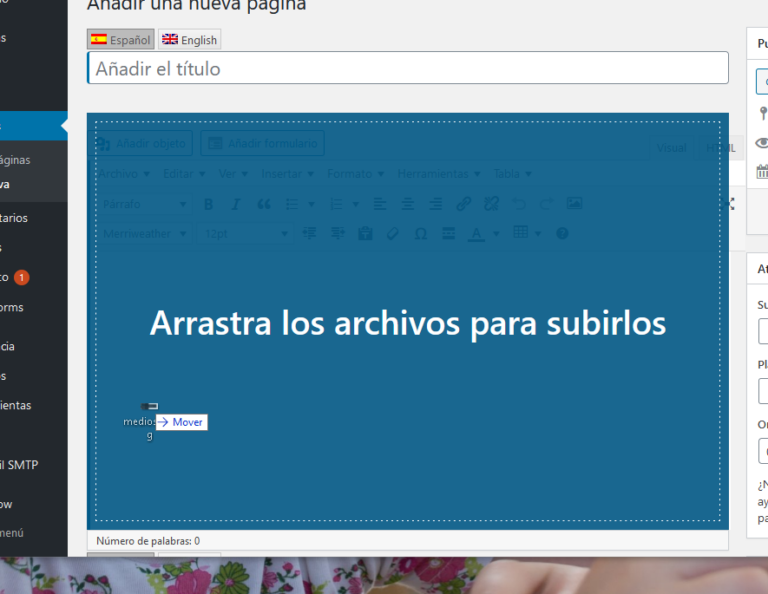The width and height of the screenshot is (768, 594).
Task: Switch to the English language tab
Action: [190, 40]
